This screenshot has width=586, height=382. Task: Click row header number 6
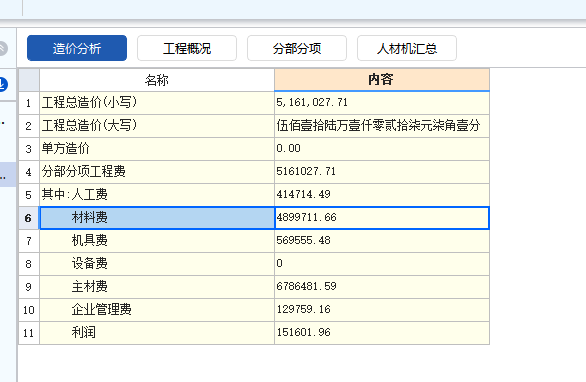pos(29,218)
